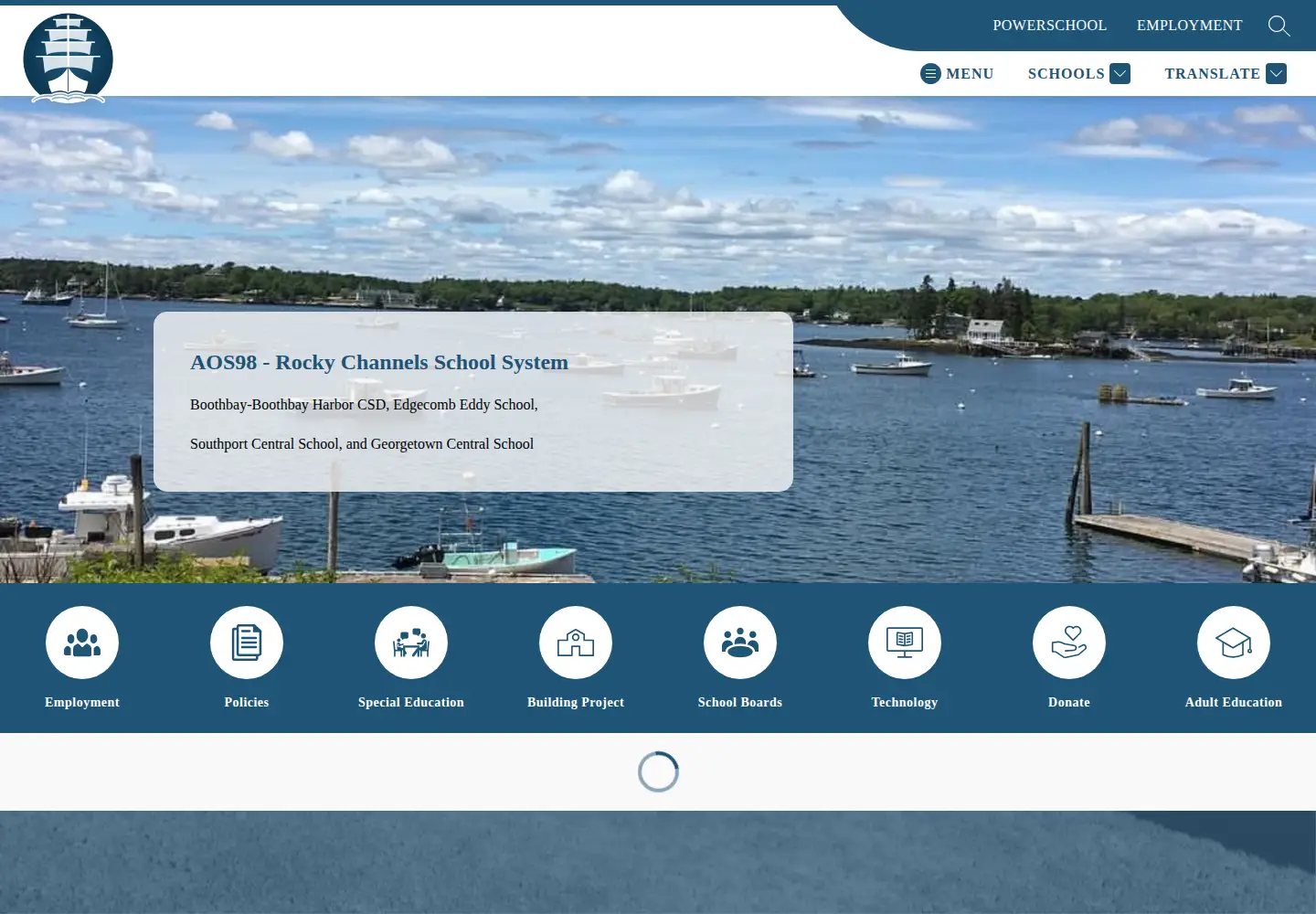Open the hamburger MENU icon

pyautogui.click(x=930, y=74)
